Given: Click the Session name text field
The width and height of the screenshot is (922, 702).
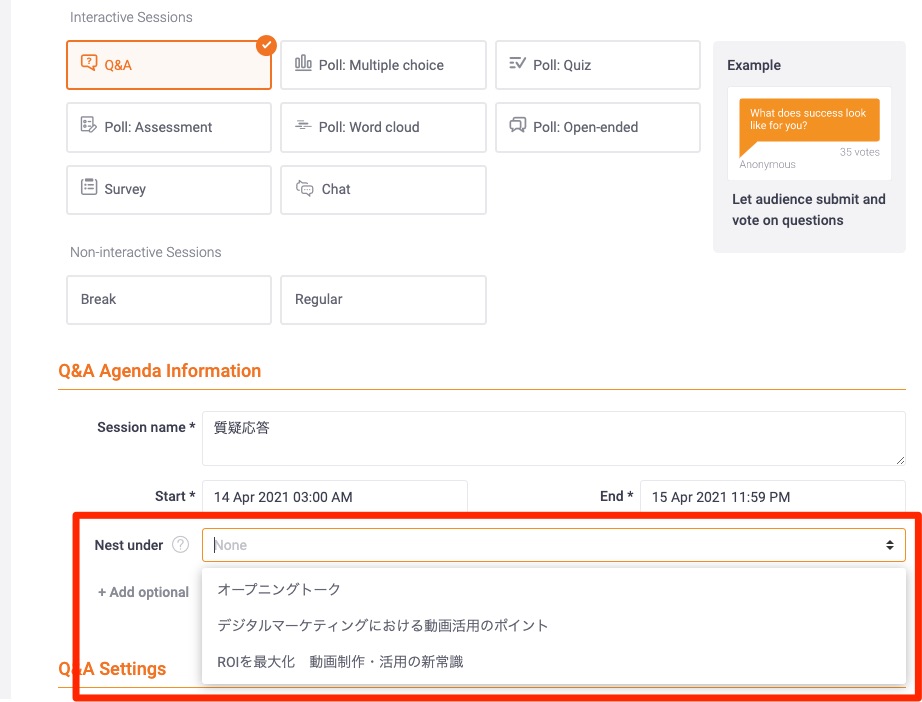Looking at the screenshot, I should 553,438.
